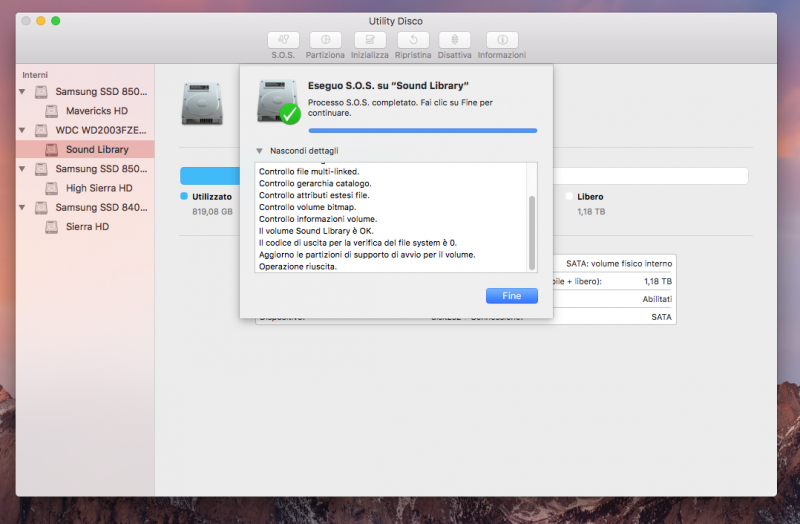The width and height of the screenshot is (800, 524).
Task: Click the 'Operazione riuscita.' log line
Action: [x=298, y=267]
